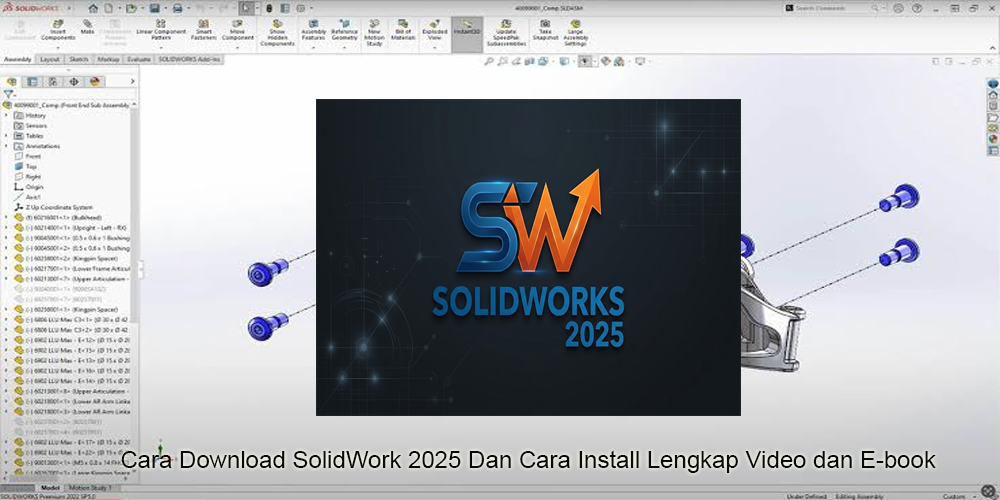Switch to the Sketch tab
The height and width of the screenshot is (500, 1000).
tap(78, 59)
